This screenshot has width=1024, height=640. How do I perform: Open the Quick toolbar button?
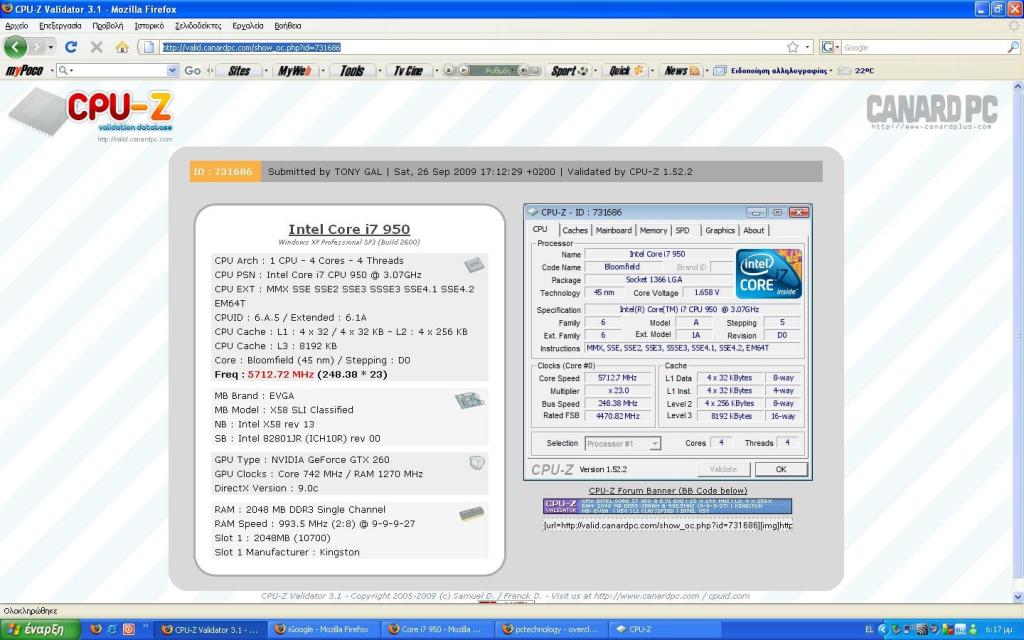(x=626, y=71)
